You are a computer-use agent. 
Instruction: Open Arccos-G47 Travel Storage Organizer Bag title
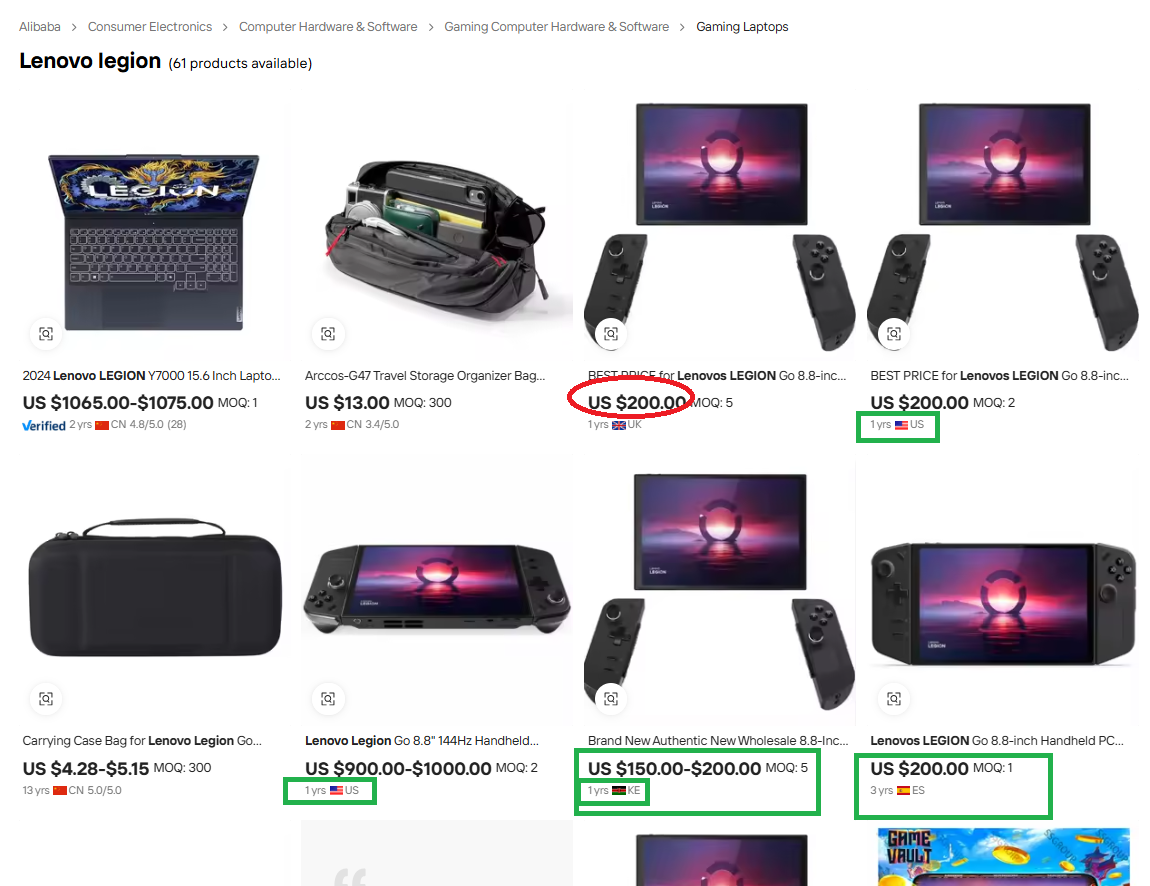[425, 376]
